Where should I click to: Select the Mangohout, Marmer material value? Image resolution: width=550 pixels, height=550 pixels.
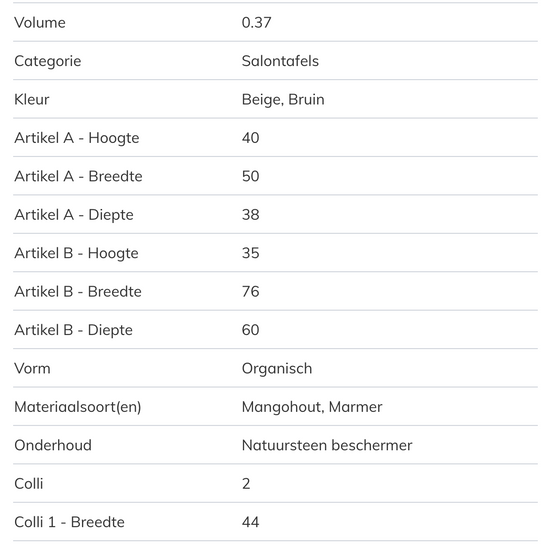312,407
